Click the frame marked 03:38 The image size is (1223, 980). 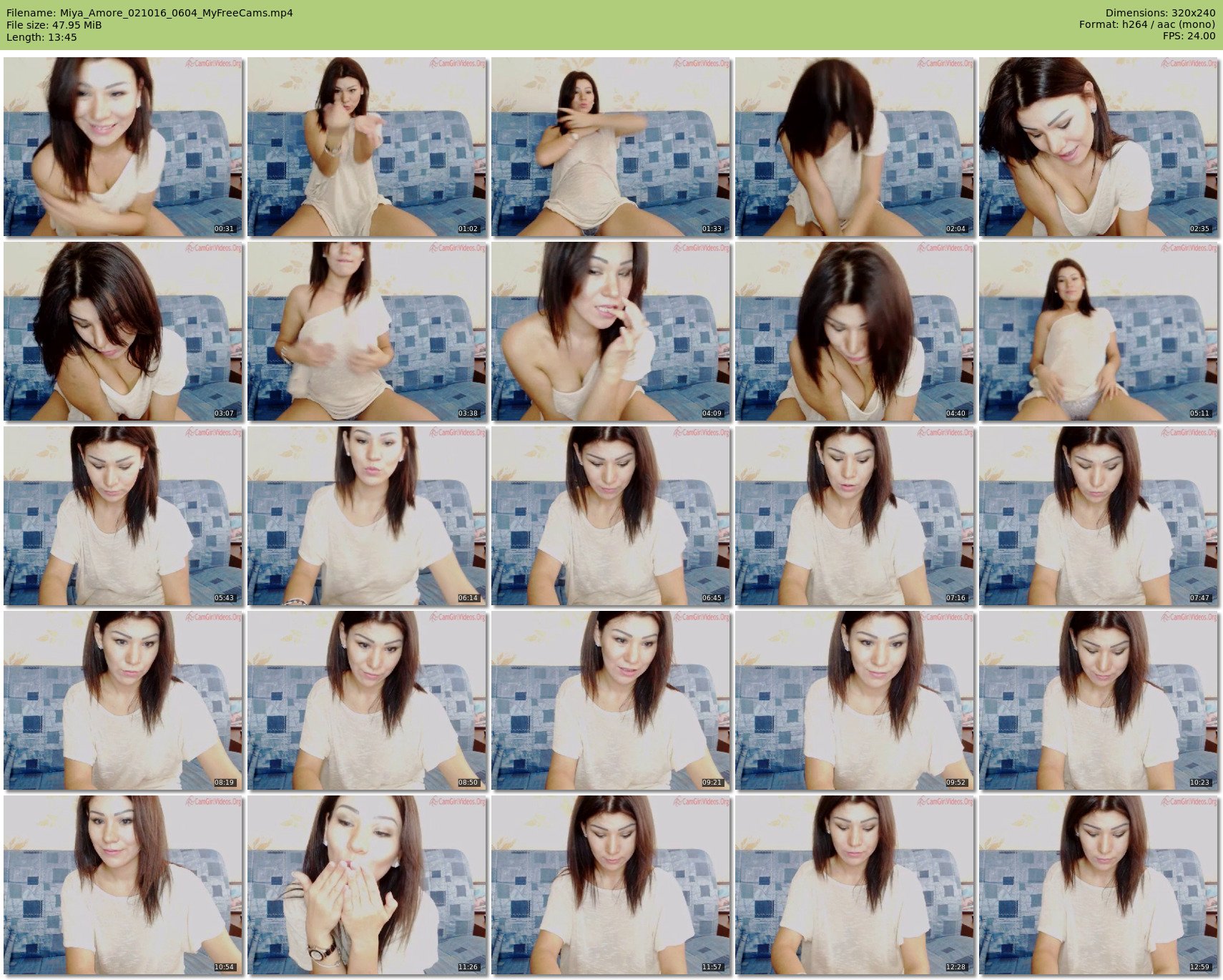(367, 331)
